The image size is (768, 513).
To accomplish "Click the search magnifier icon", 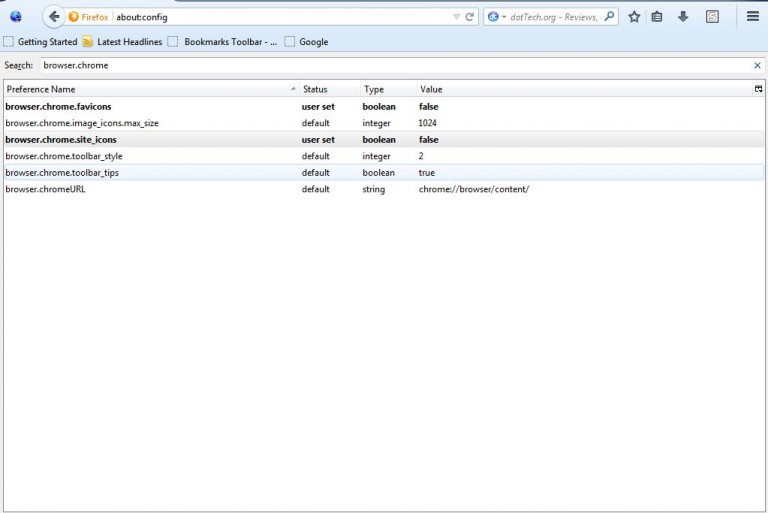I will tap(609, 17).
